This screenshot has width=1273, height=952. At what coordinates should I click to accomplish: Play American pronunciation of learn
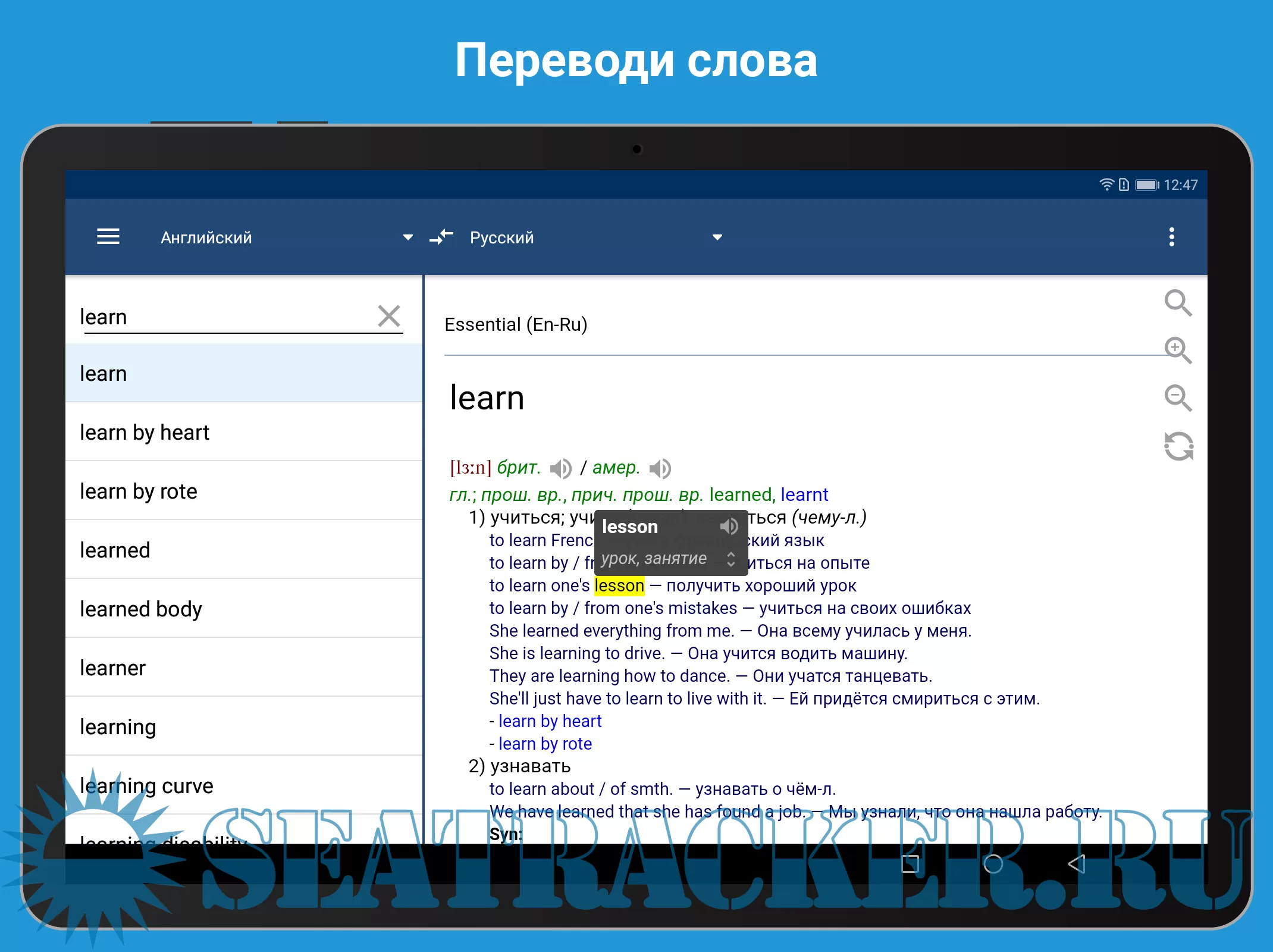coord(660,469)
